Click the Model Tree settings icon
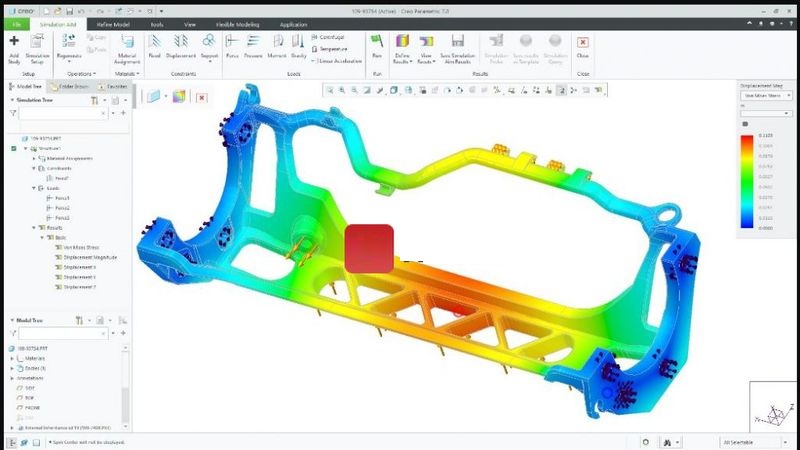The width and height of the screenshot is (800, 450). [x=79, y=320]
